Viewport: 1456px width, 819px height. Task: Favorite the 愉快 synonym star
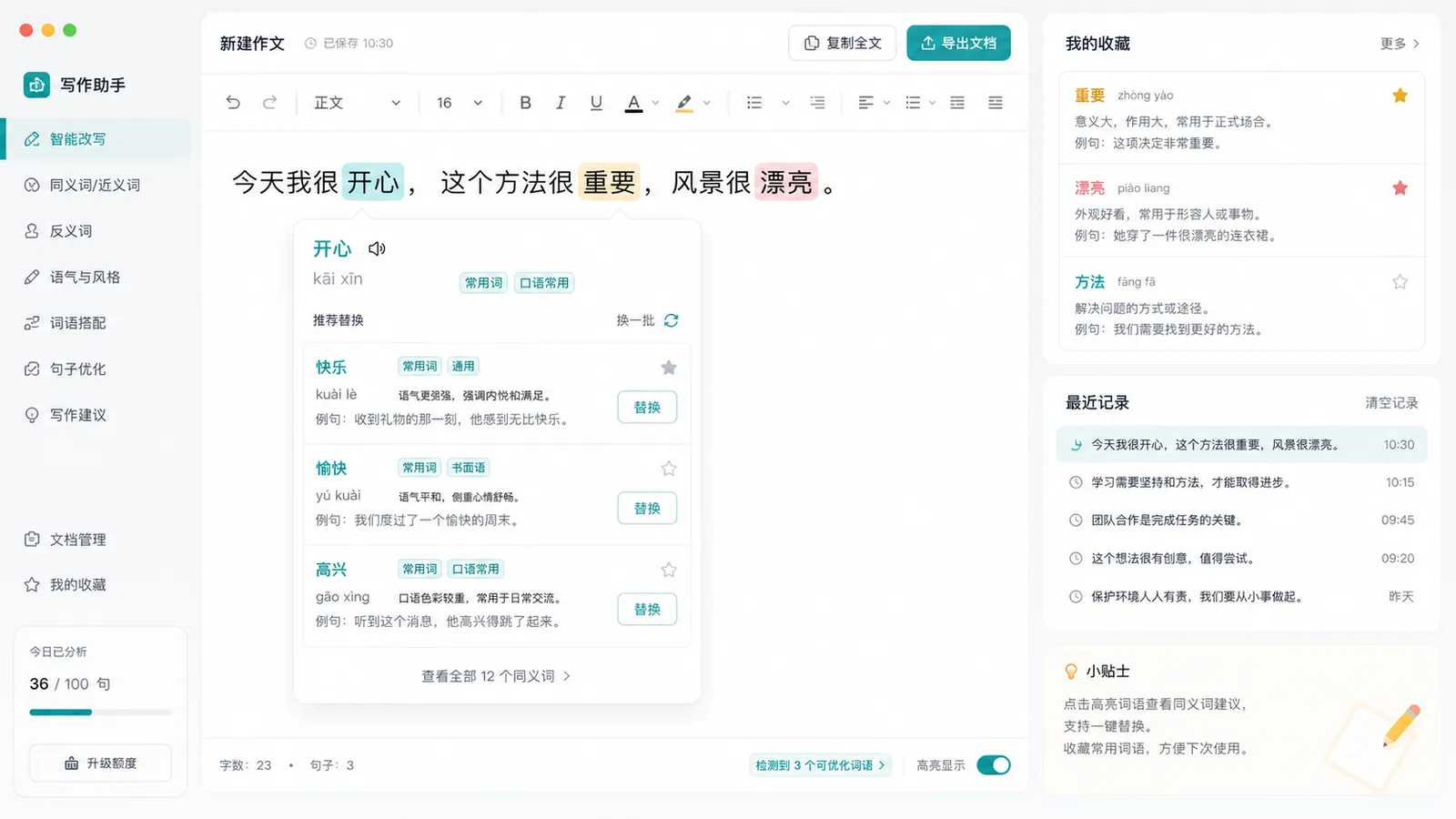tap(669, 469)
